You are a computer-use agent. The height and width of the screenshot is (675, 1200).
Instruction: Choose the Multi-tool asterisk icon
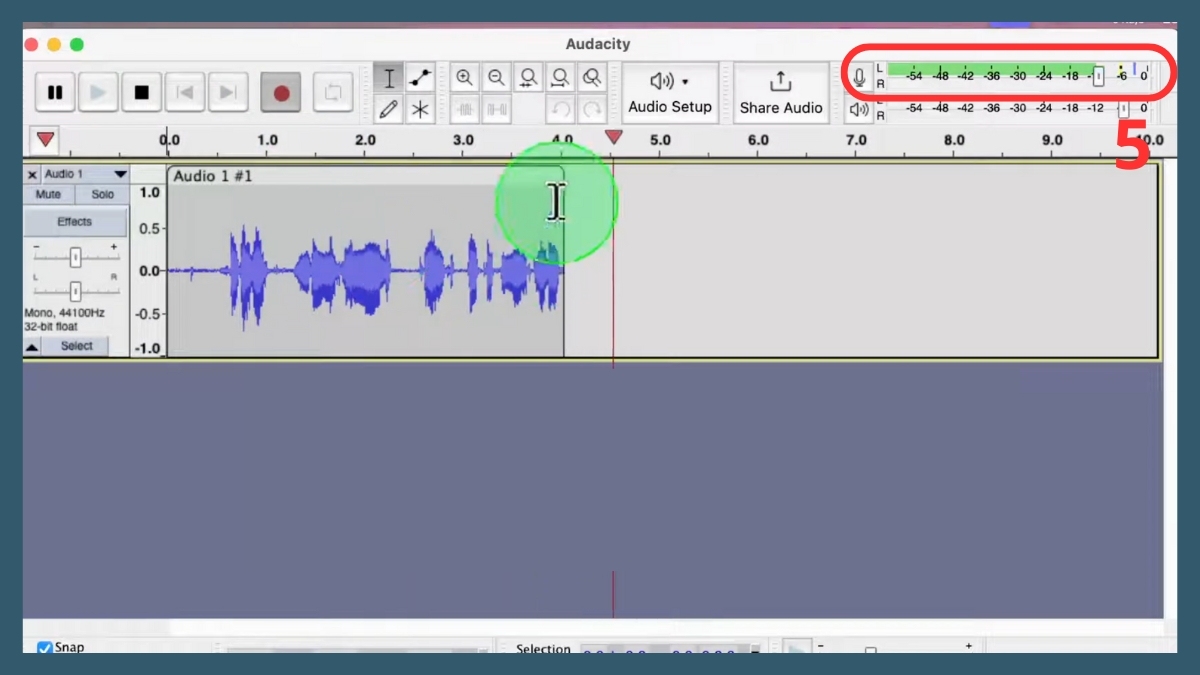(420, 109)
